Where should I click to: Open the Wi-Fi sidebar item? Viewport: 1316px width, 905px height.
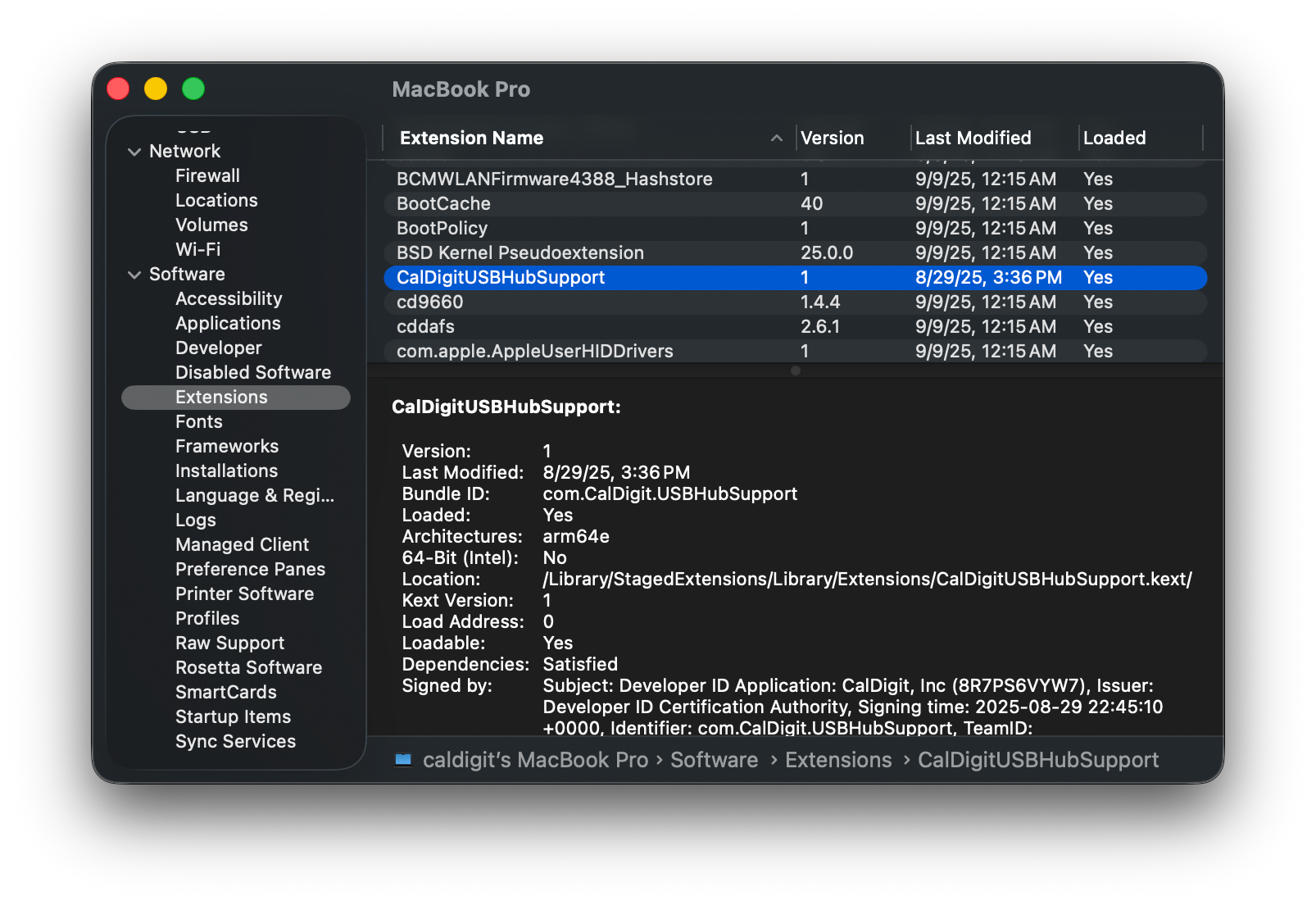coord(197,249)
